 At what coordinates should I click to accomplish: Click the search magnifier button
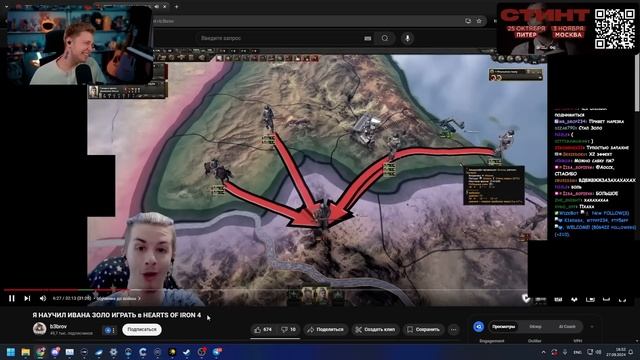[385, 38]
